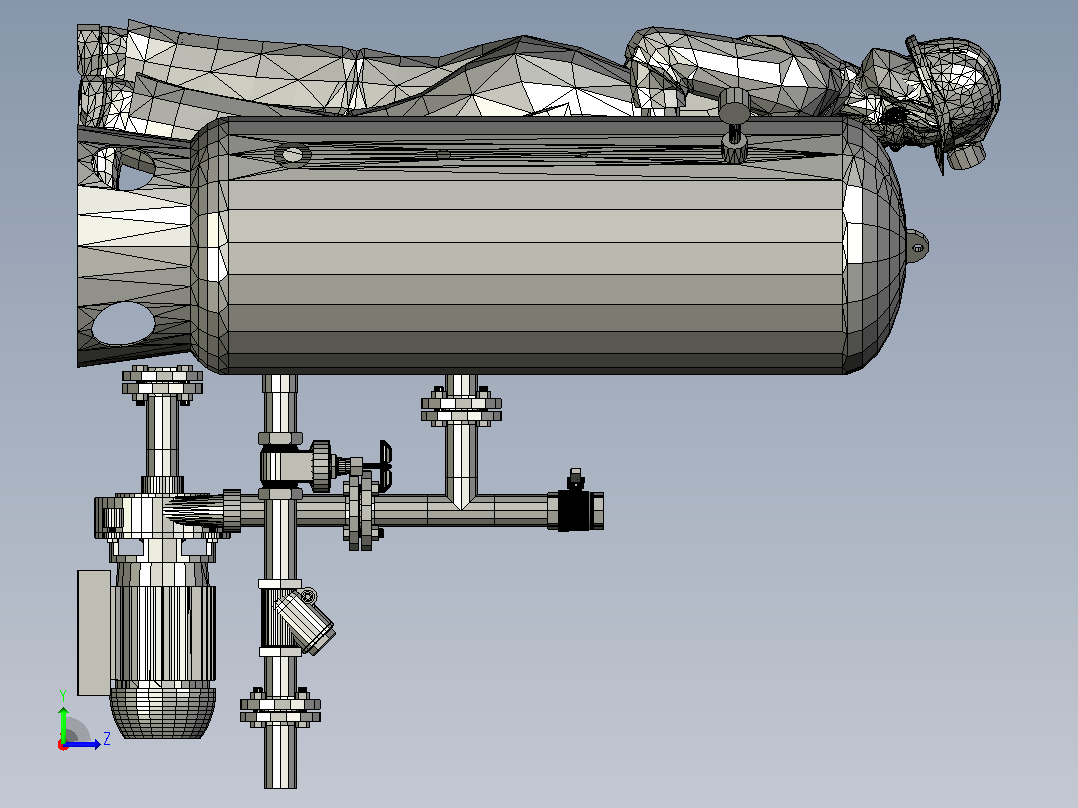The width and height of the screenshot is (1078, 808).
Task: Pick the lifting eye on the tank's domed end
Action: click(x=917, y=246)
